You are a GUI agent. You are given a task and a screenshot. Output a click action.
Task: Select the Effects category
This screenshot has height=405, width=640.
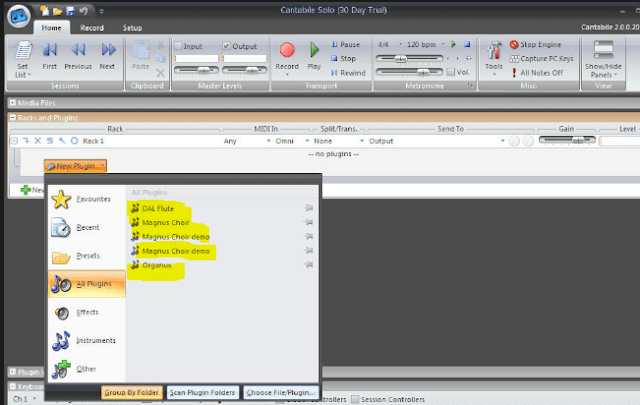(x=87, y=312)
